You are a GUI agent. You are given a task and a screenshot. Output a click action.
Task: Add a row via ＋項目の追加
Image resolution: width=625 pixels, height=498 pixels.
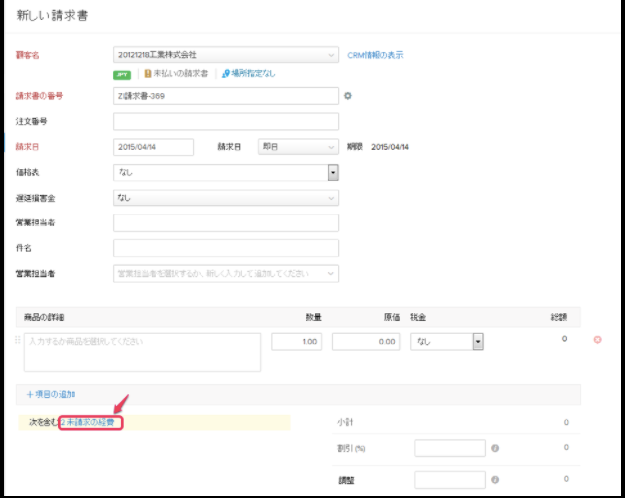pyautogui.click(x=51, y=394)
